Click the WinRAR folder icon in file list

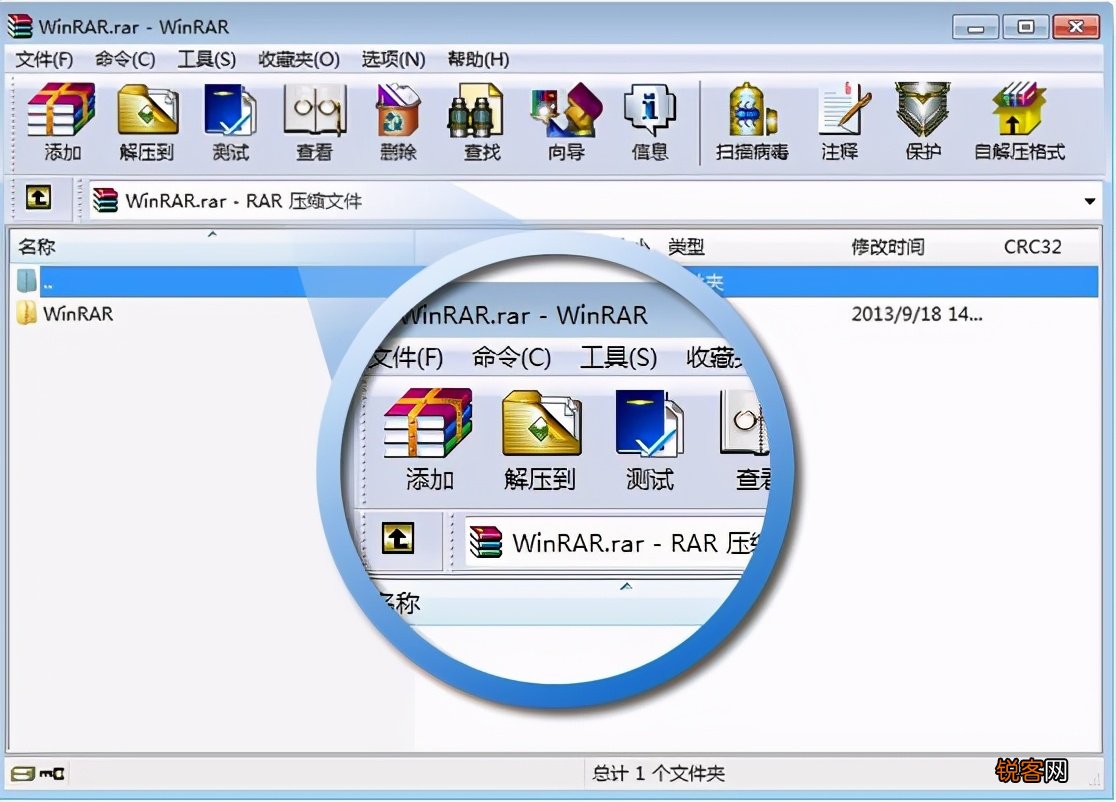26,312
